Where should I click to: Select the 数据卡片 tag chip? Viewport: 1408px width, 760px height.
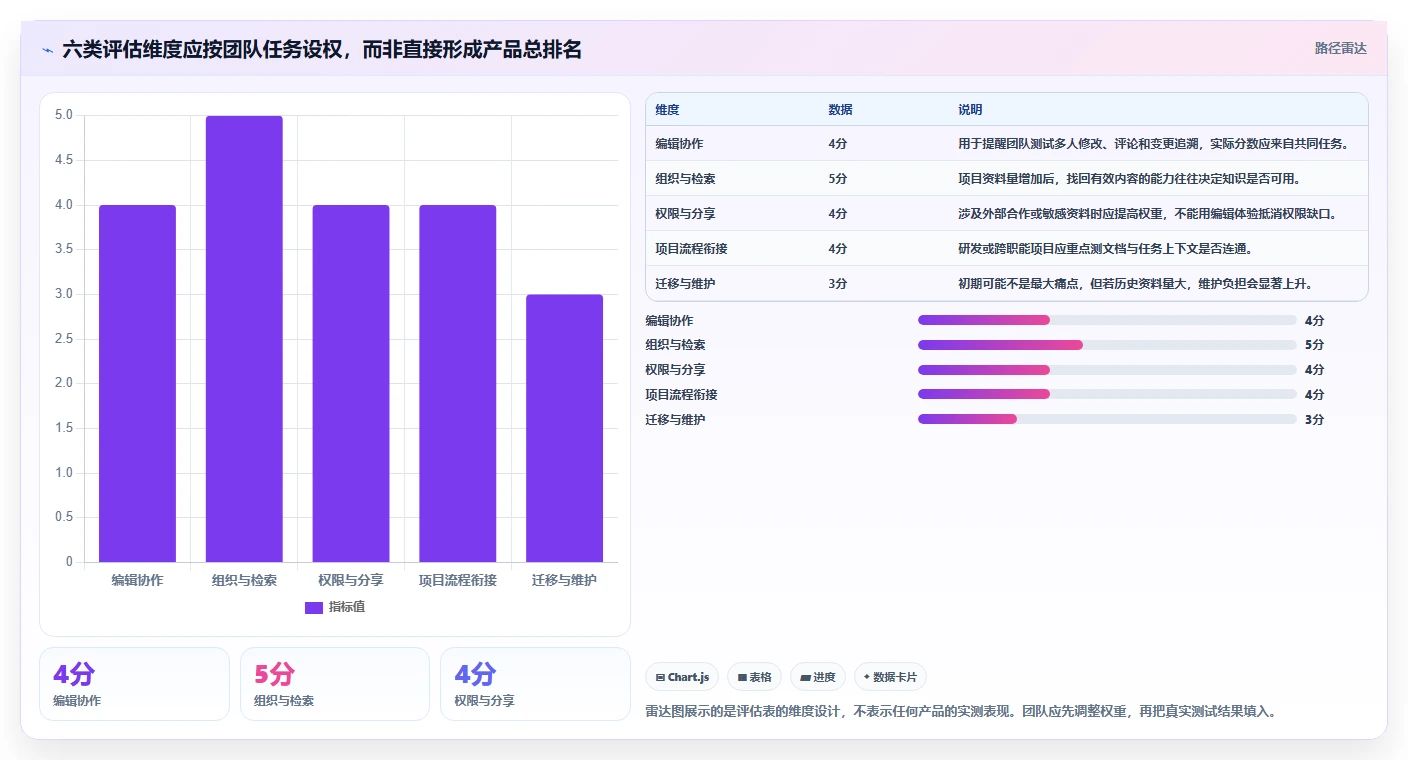(x=890, y=677)
